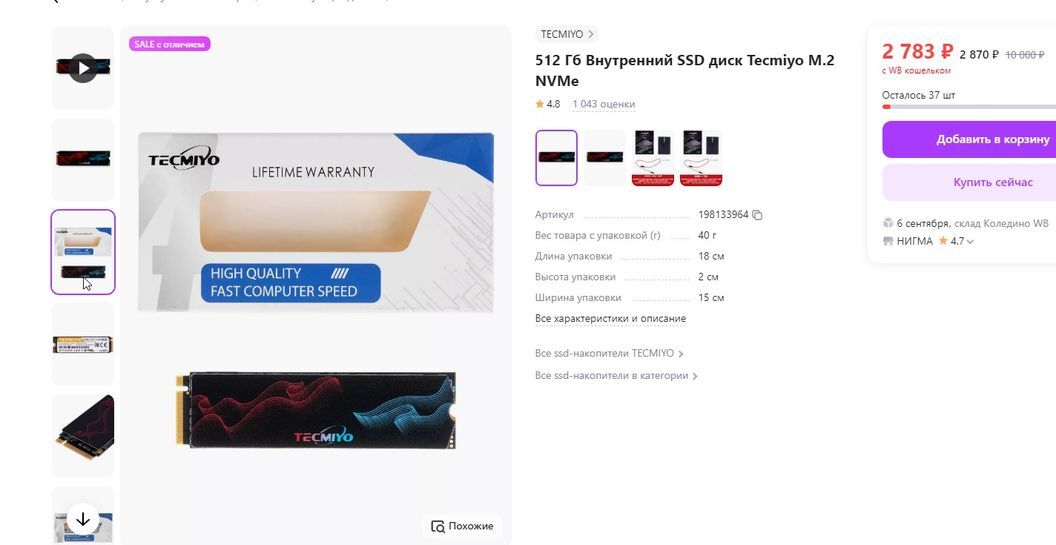Copy the article number 198133964

click(757, 215)
